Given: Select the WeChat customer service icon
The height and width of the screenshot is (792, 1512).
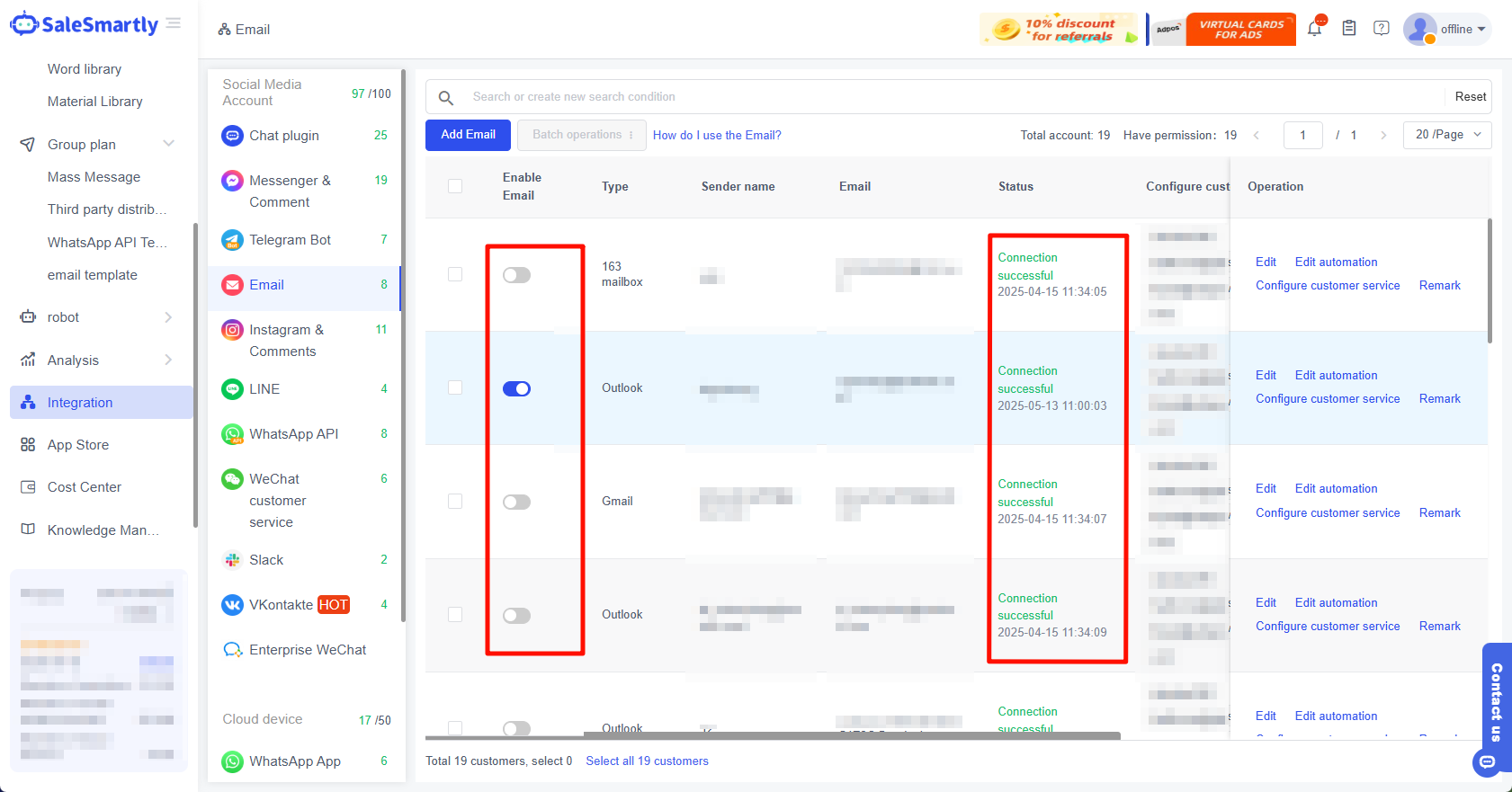Looking at the screenshot, I should (x=233, y=479).
